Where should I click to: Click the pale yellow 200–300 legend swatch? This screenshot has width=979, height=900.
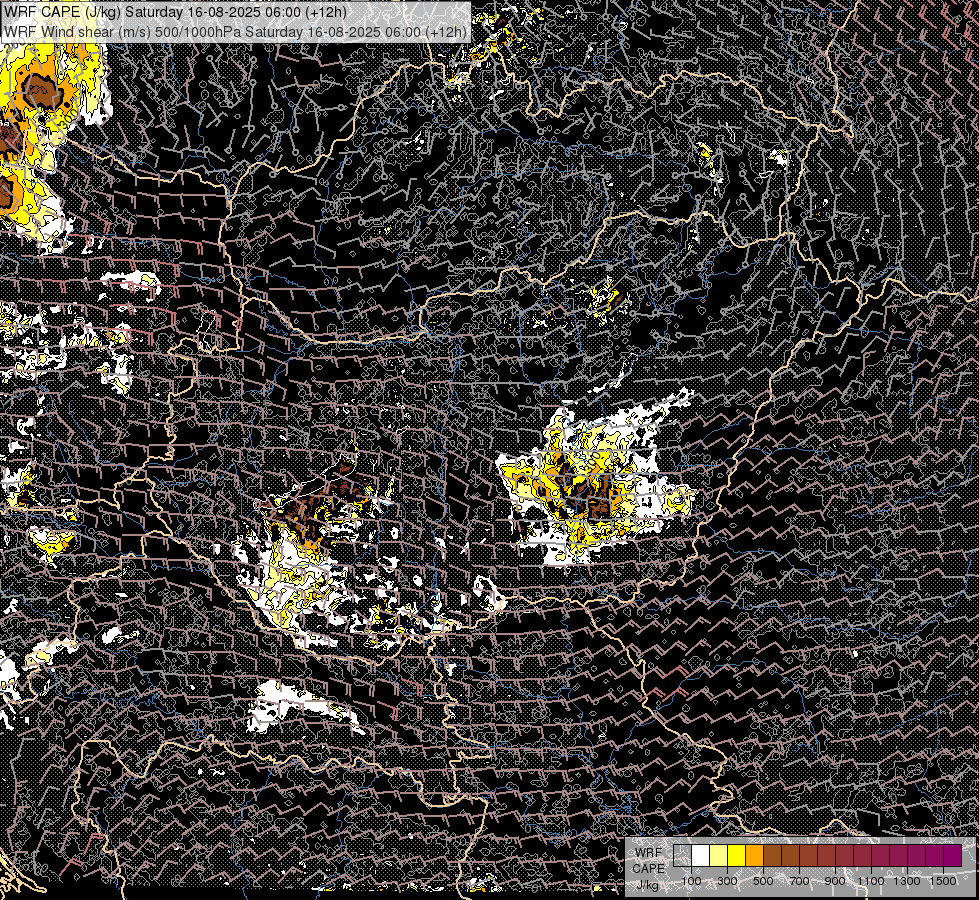tap(719, 855)
